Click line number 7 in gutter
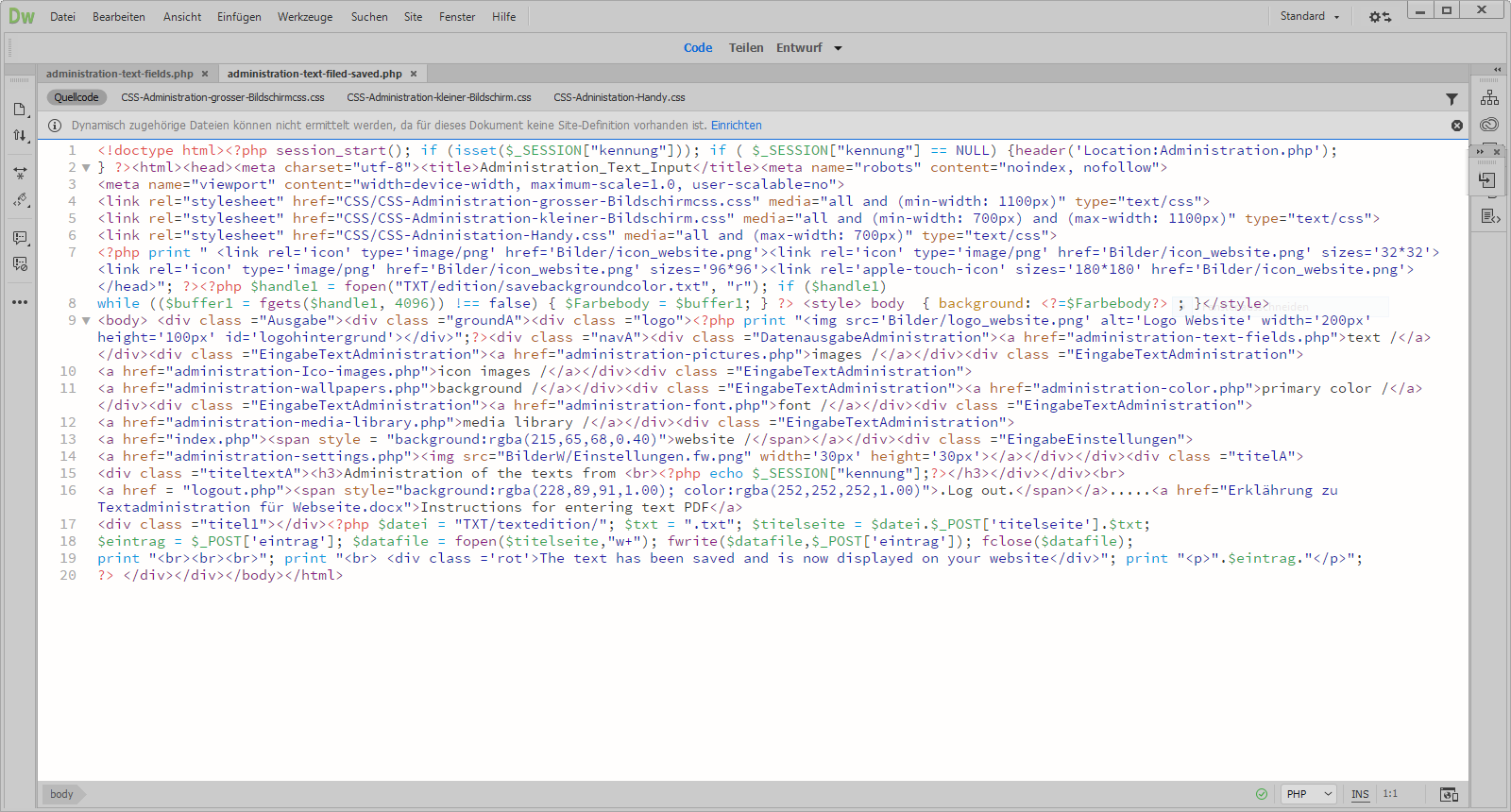The width and height of the screenshot is (1511, 812). [x=72, y=252]
